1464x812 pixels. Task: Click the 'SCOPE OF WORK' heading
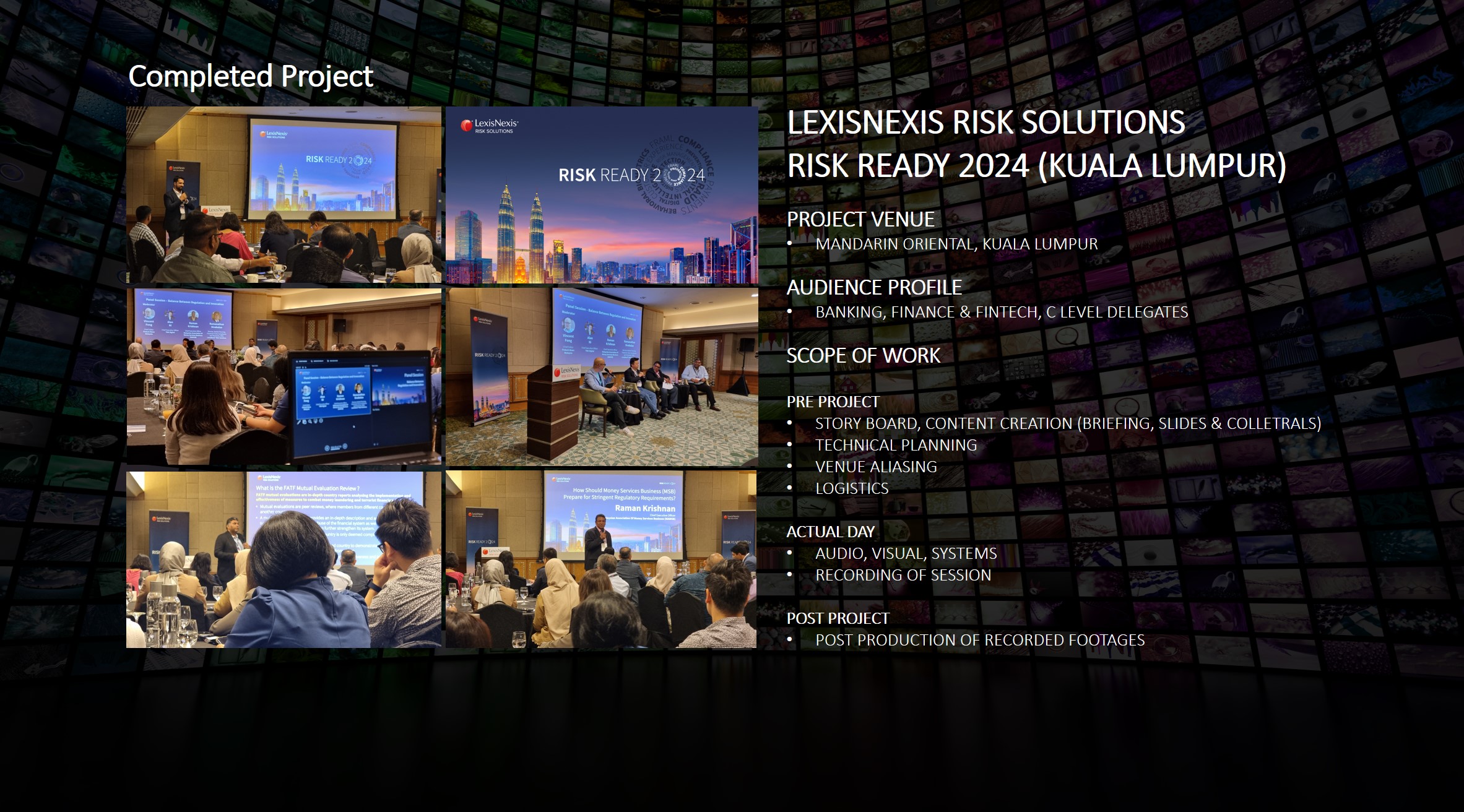(x=864, y=355)
